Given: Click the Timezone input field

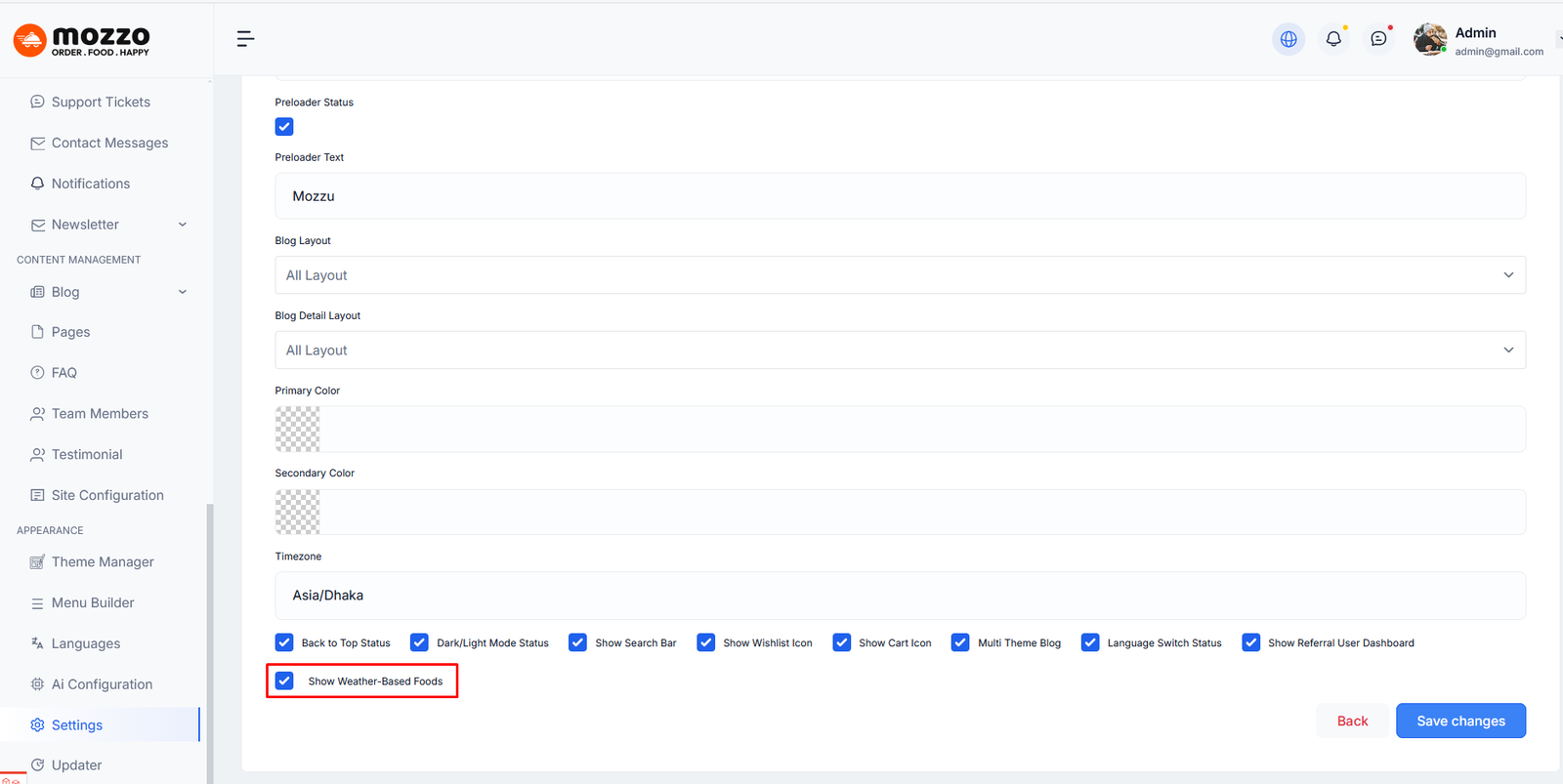Looking at the screenshot, I should [899, 596].
